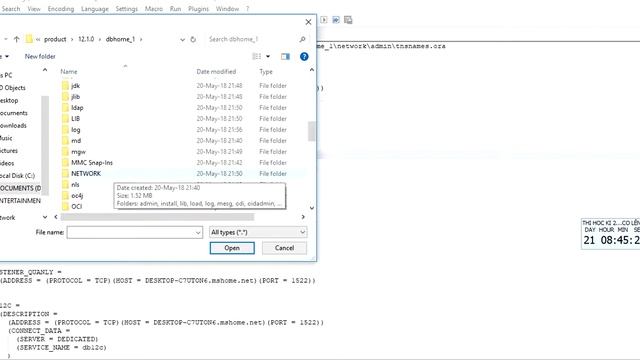
Task: Select ENTERTAINMEN drive in navigation pane
Action: click(20, 201)
